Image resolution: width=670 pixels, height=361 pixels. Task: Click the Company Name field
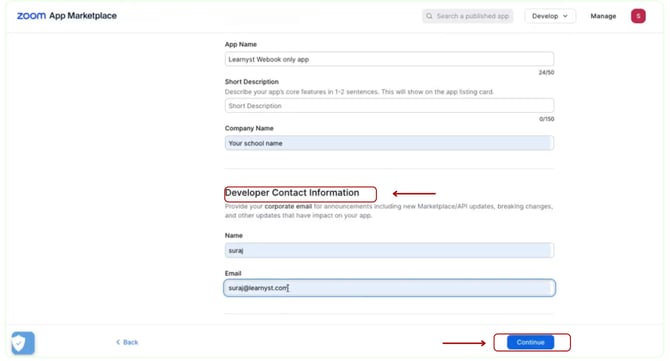(x=389, y=143)
